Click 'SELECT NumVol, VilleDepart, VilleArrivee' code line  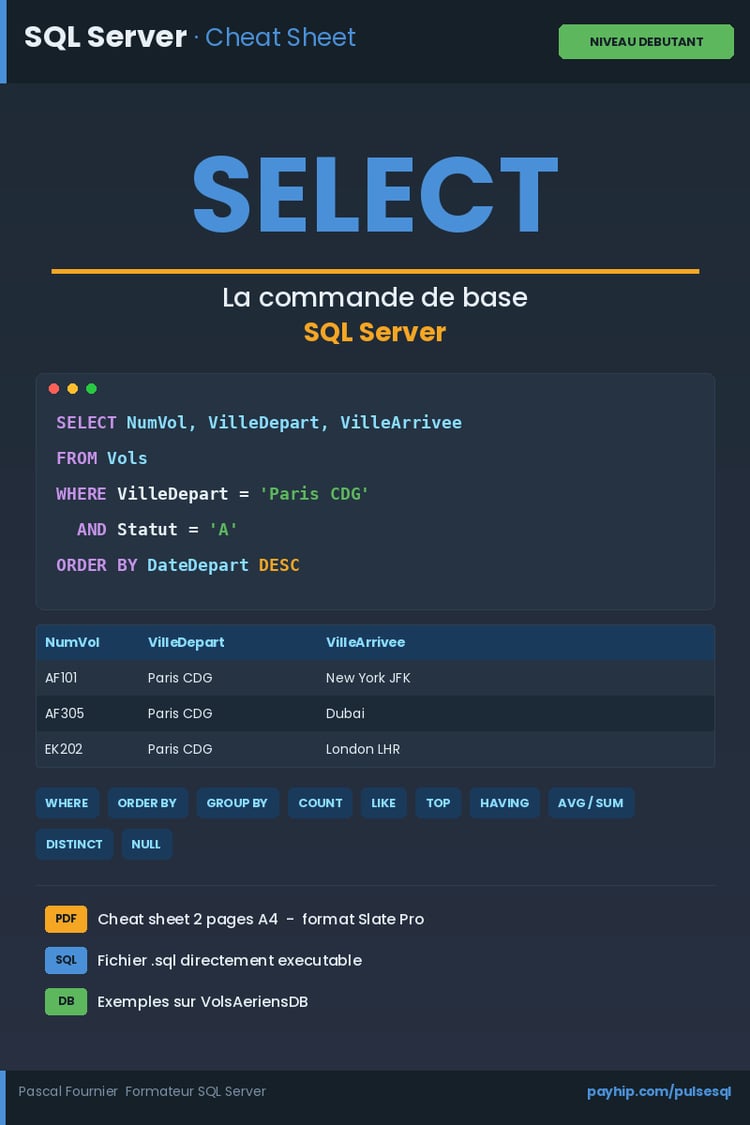259,423
